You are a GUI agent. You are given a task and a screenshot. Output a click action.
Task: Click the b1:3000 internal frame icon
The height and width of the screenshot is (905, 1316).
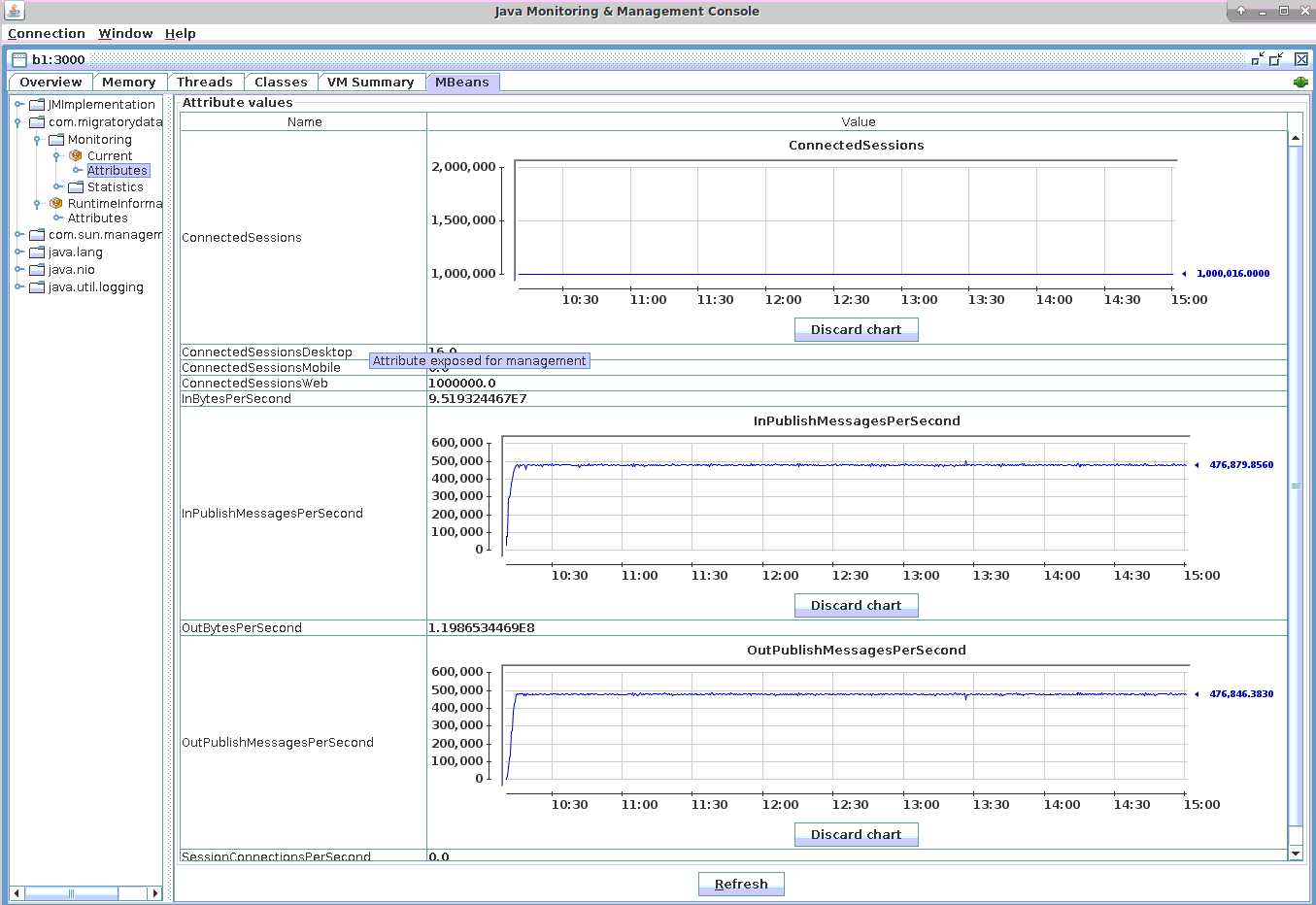(19, 59)
